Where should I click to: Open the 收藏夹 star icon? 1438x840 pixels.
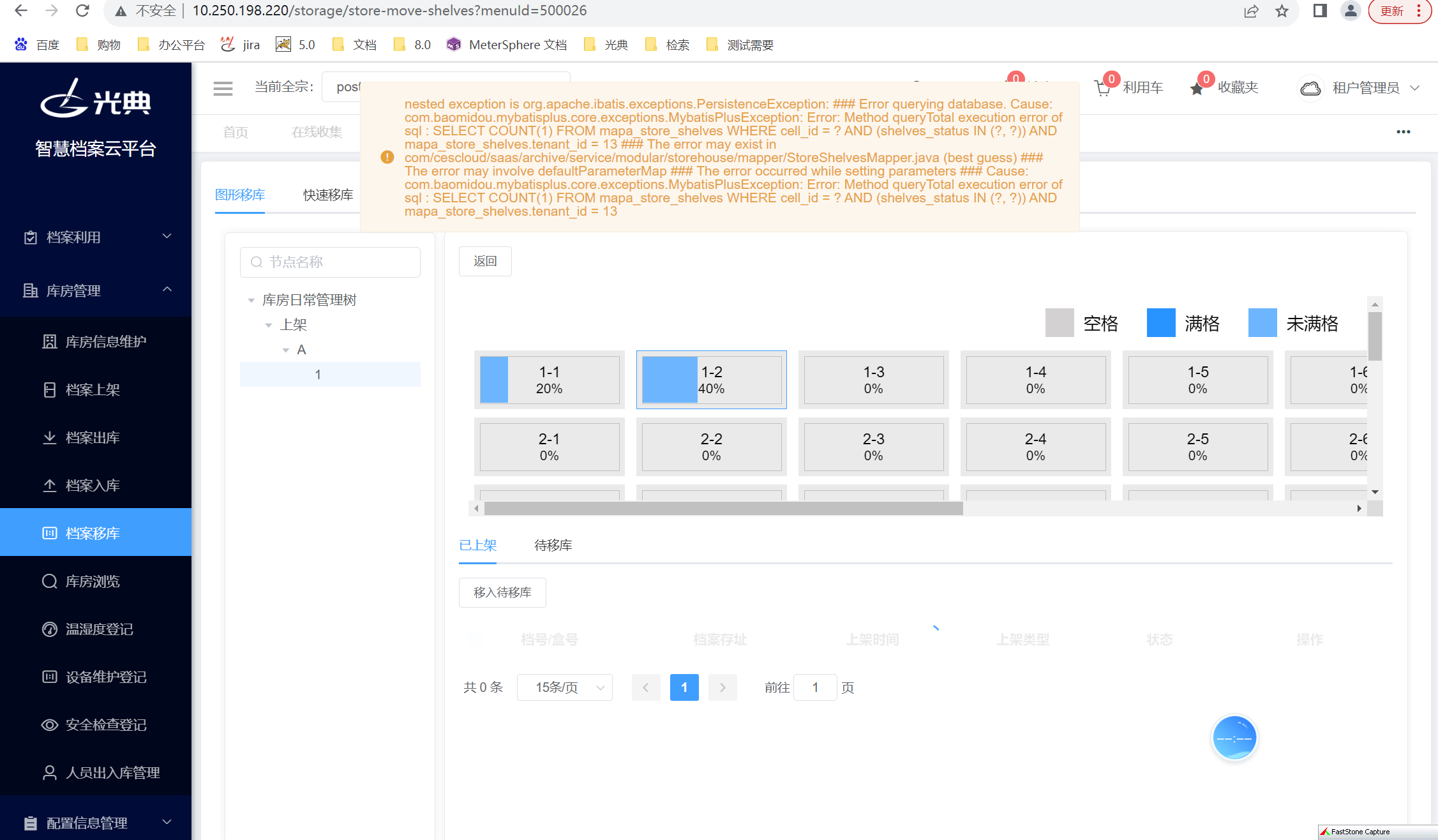(1197, 88)
